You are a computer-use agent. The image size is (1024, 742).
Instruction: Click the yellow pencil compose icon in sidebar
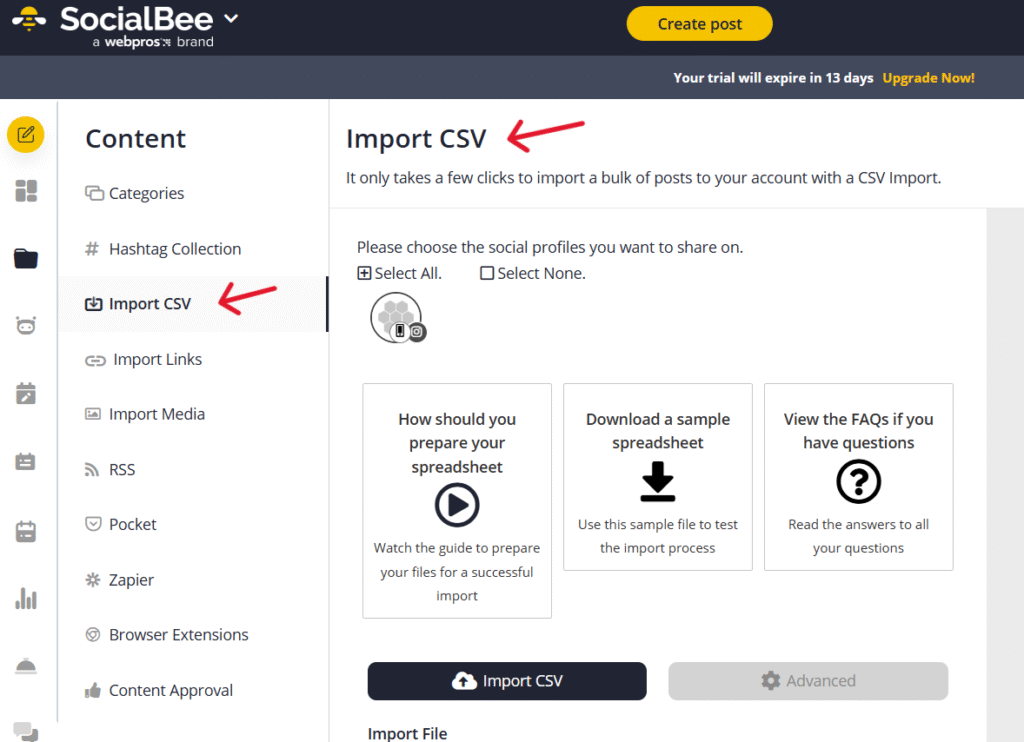pyautogui.click(x=26, y=134)
